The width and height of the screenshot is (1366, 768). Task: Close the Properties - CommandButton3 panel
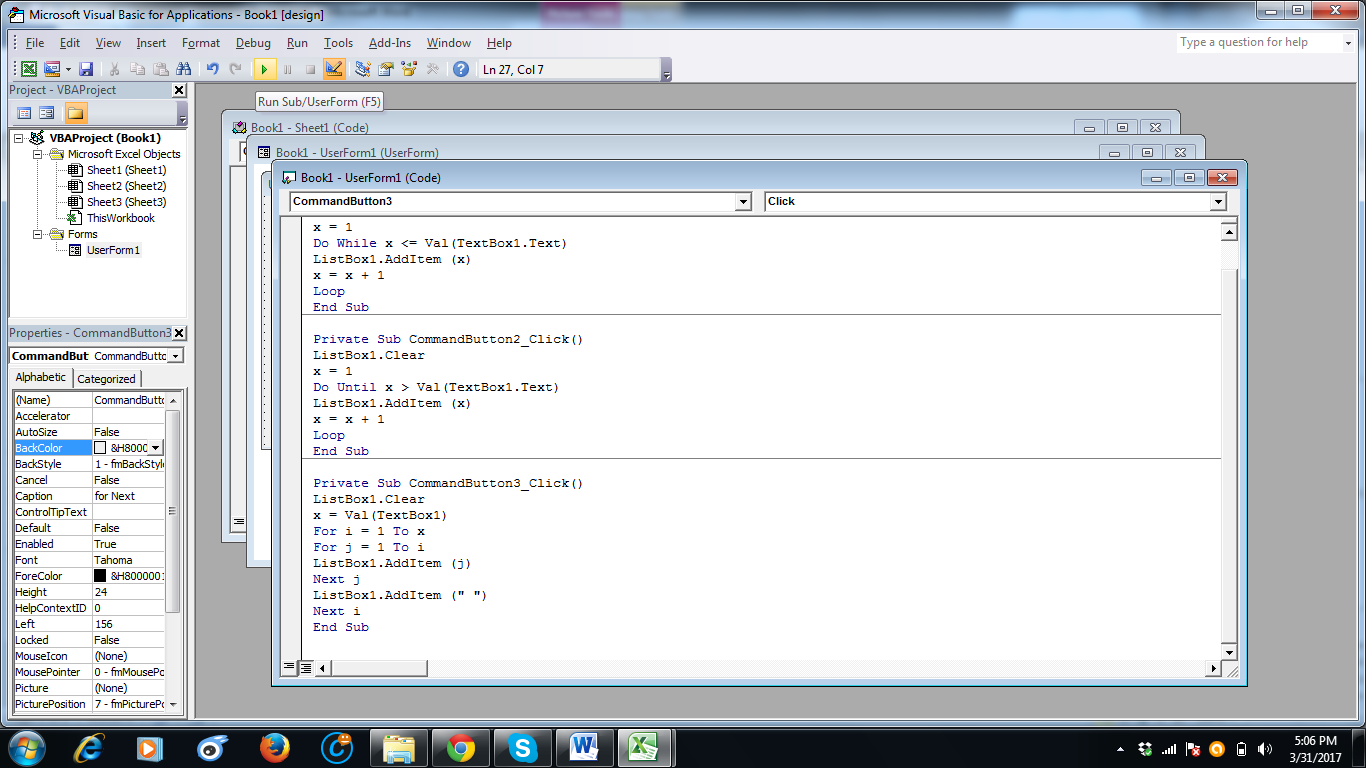179,333
